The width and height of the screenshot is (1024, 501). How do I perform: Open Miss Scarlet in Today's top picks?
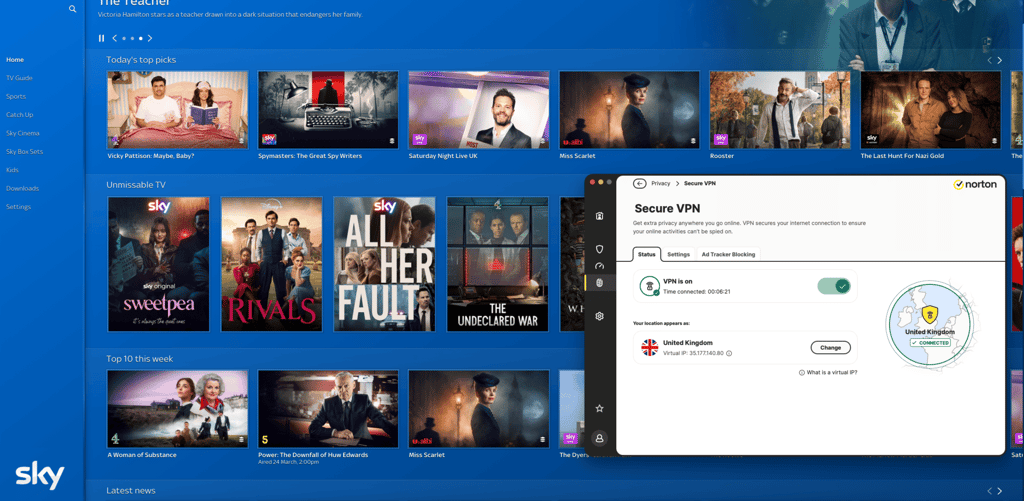(x=630, y=110)
